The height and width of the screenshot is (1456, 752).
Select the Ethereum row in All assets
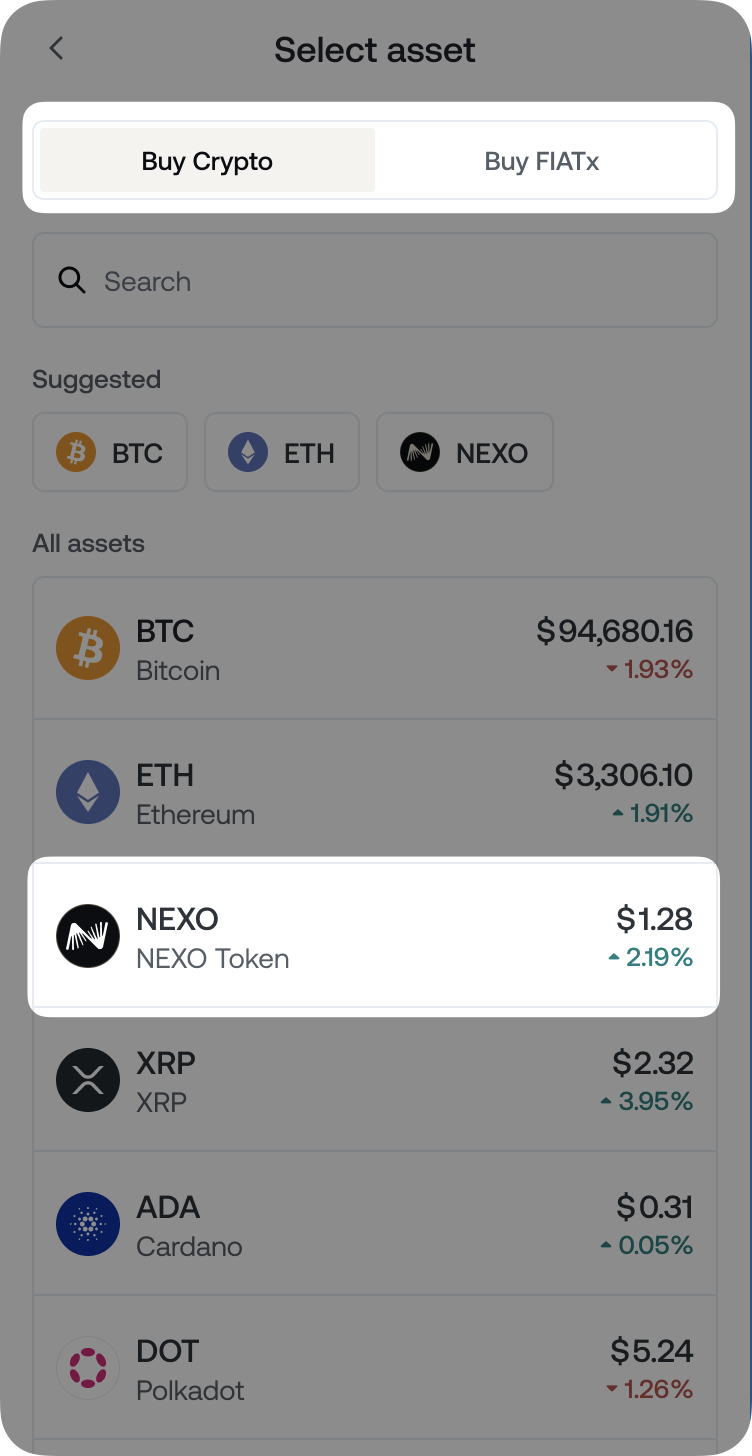pos(375,792)
